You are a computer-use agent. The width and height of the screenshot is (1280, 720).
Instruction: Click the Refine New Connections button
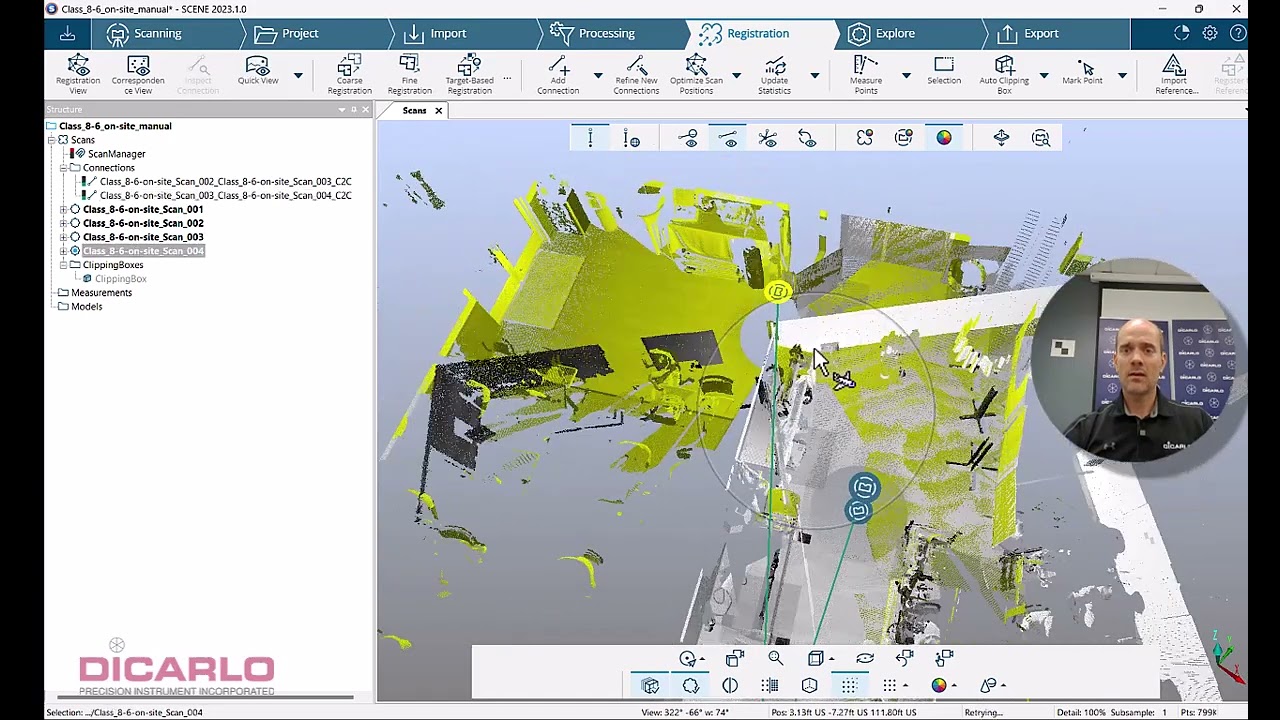(636, 75)
